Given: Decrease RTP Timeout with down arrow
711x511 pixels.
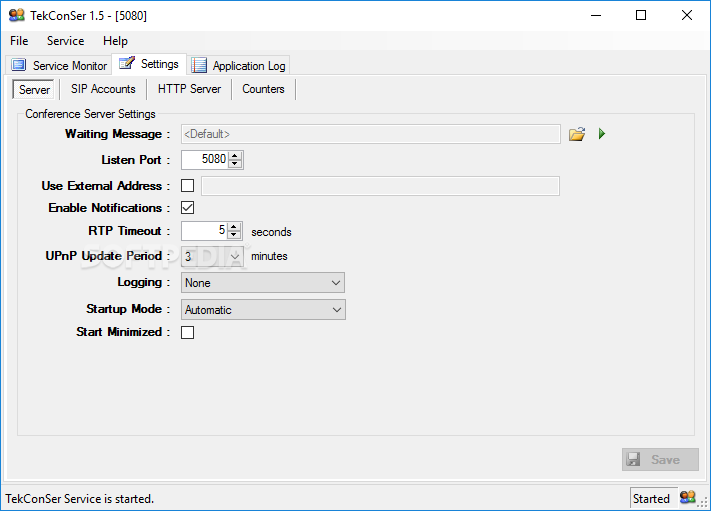Looking at the screenshot, I should click(234, 235).
